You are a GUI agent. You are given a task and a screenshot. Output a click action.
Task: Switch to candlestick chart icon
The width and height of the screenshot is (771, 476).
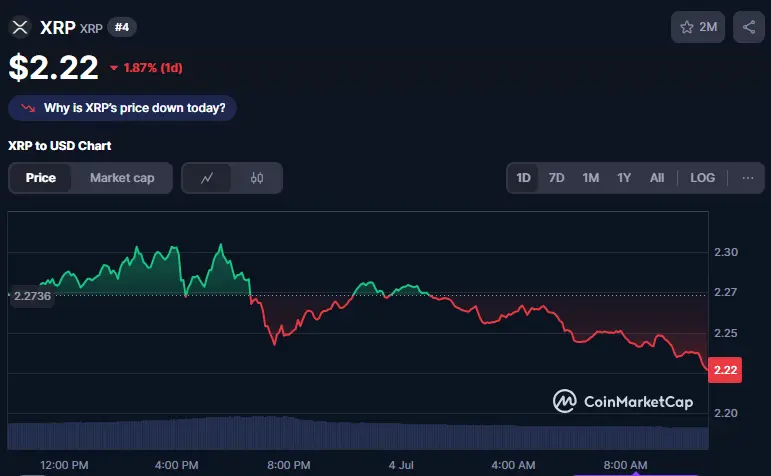(257, 178)
